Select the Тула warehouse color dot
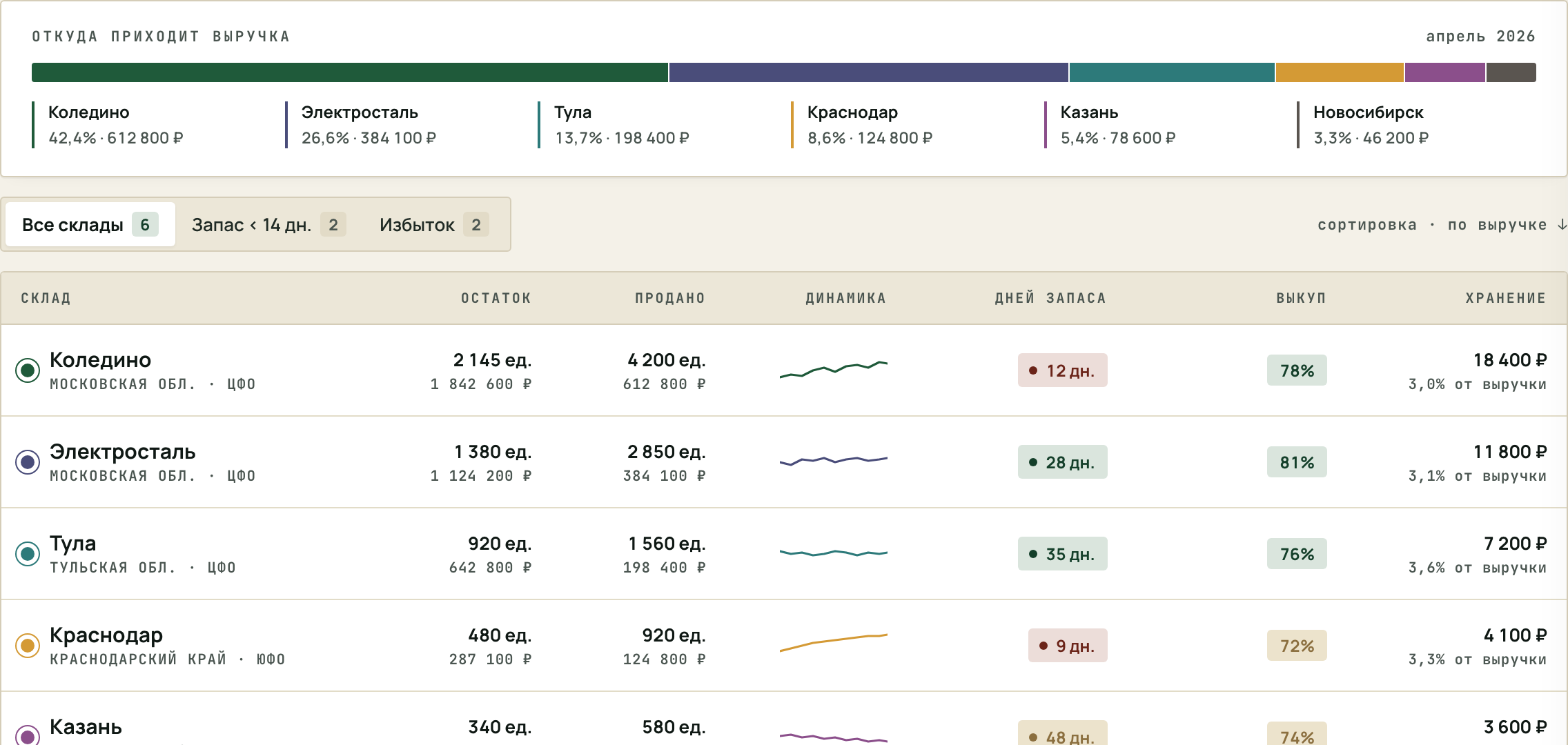The width and height of the screenshot is (1568, 745). click(x=28, y=554)
